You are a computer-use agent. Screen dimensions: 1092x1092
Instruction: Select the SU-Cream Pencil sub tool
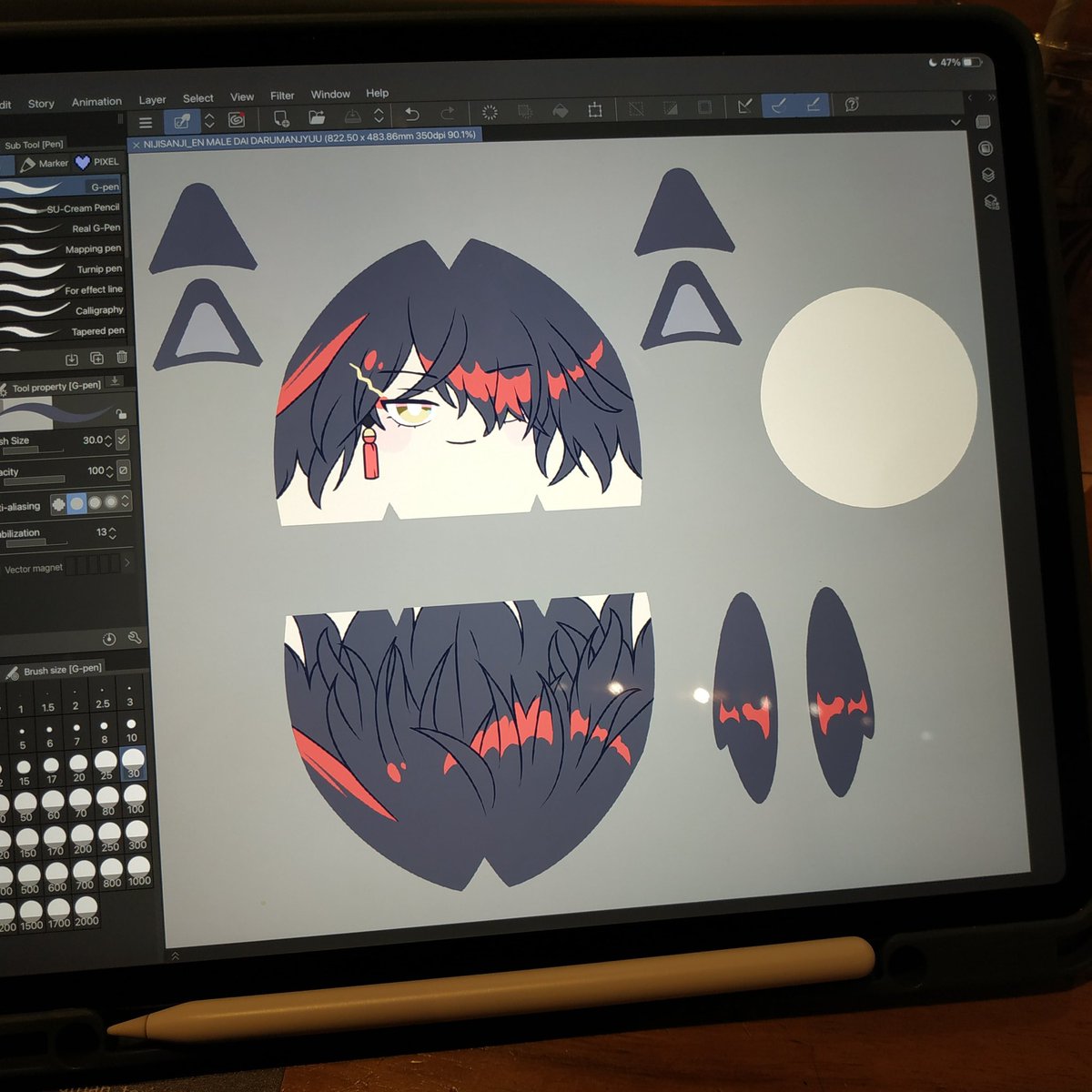(60, 207)
